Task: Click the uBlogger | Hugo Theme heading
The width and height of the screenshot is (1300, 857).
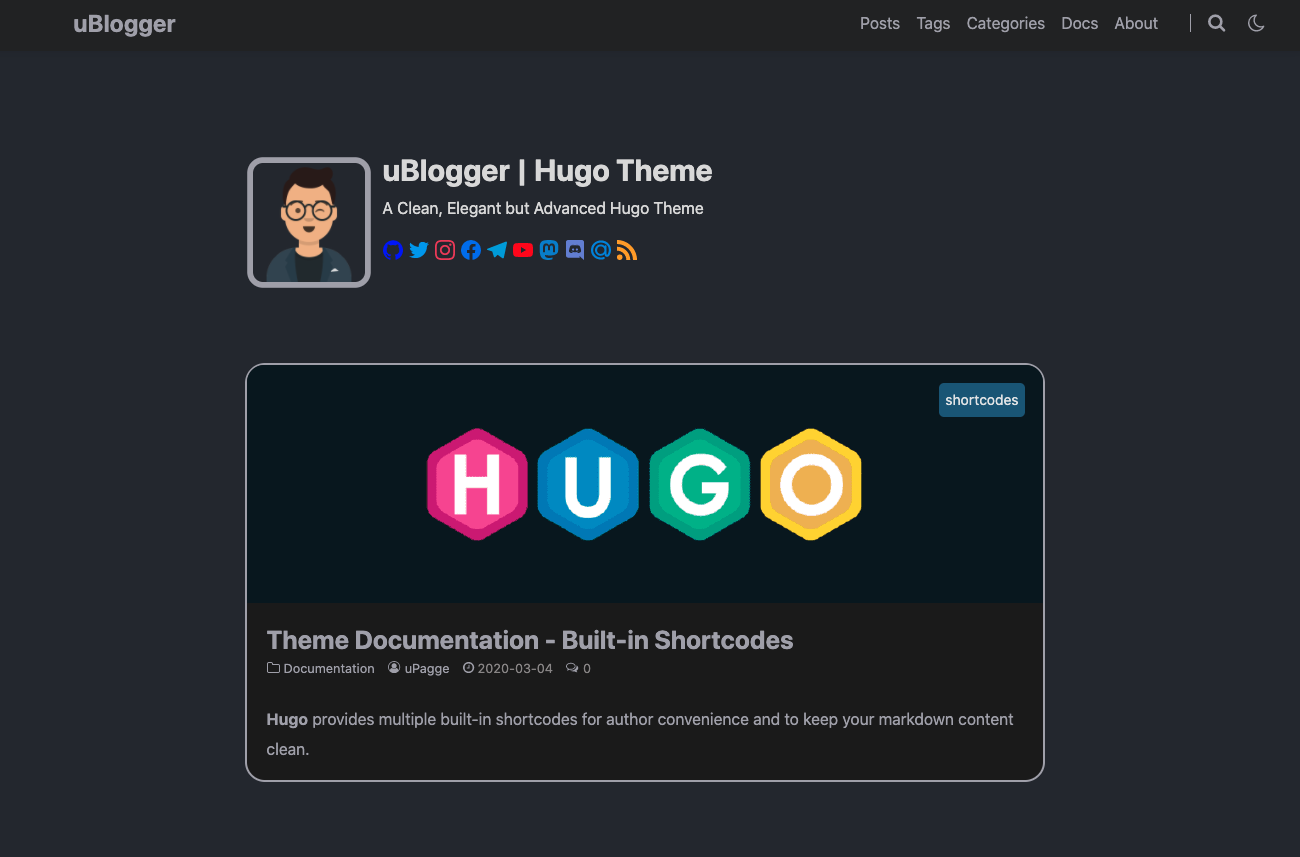Action: [547, 171]
